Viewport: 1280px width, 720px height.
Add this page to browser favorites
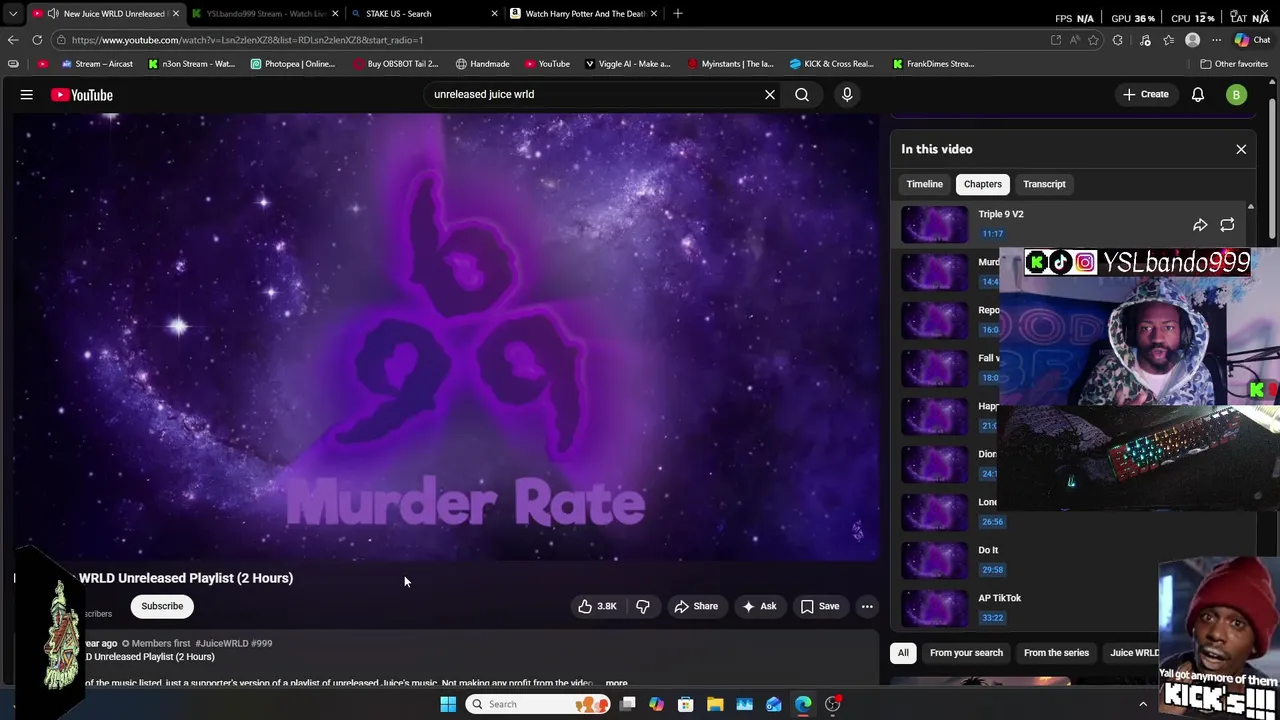1093,40
